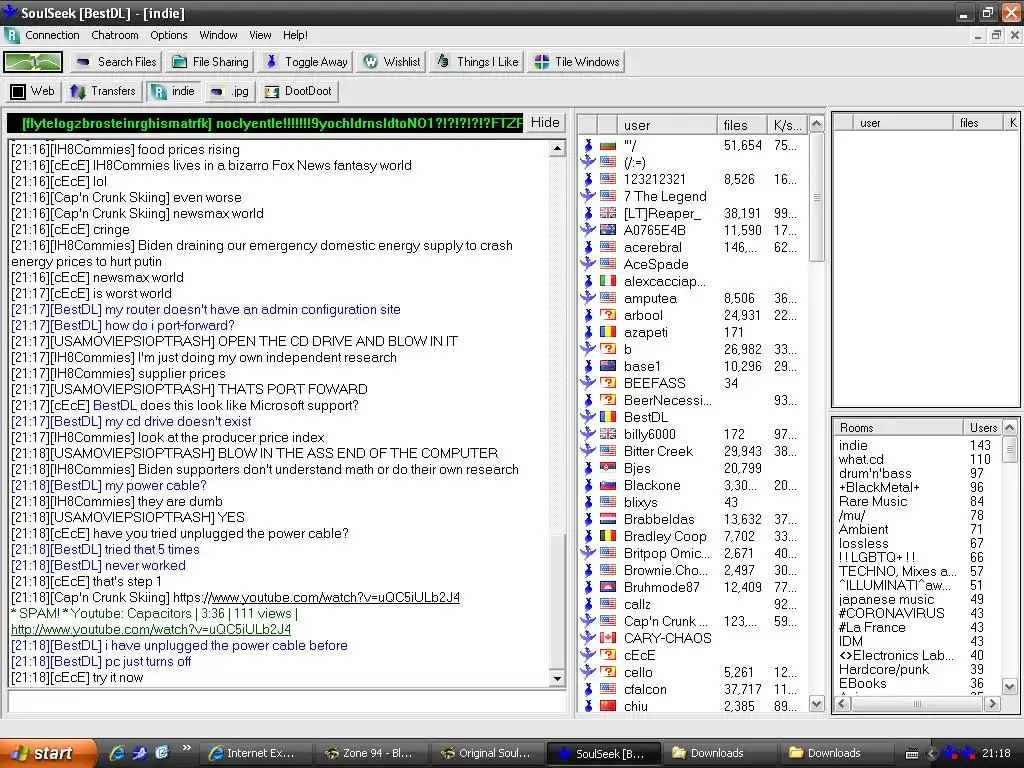Sort user list by K/s column
The image size is (1024, 768).
787,125
